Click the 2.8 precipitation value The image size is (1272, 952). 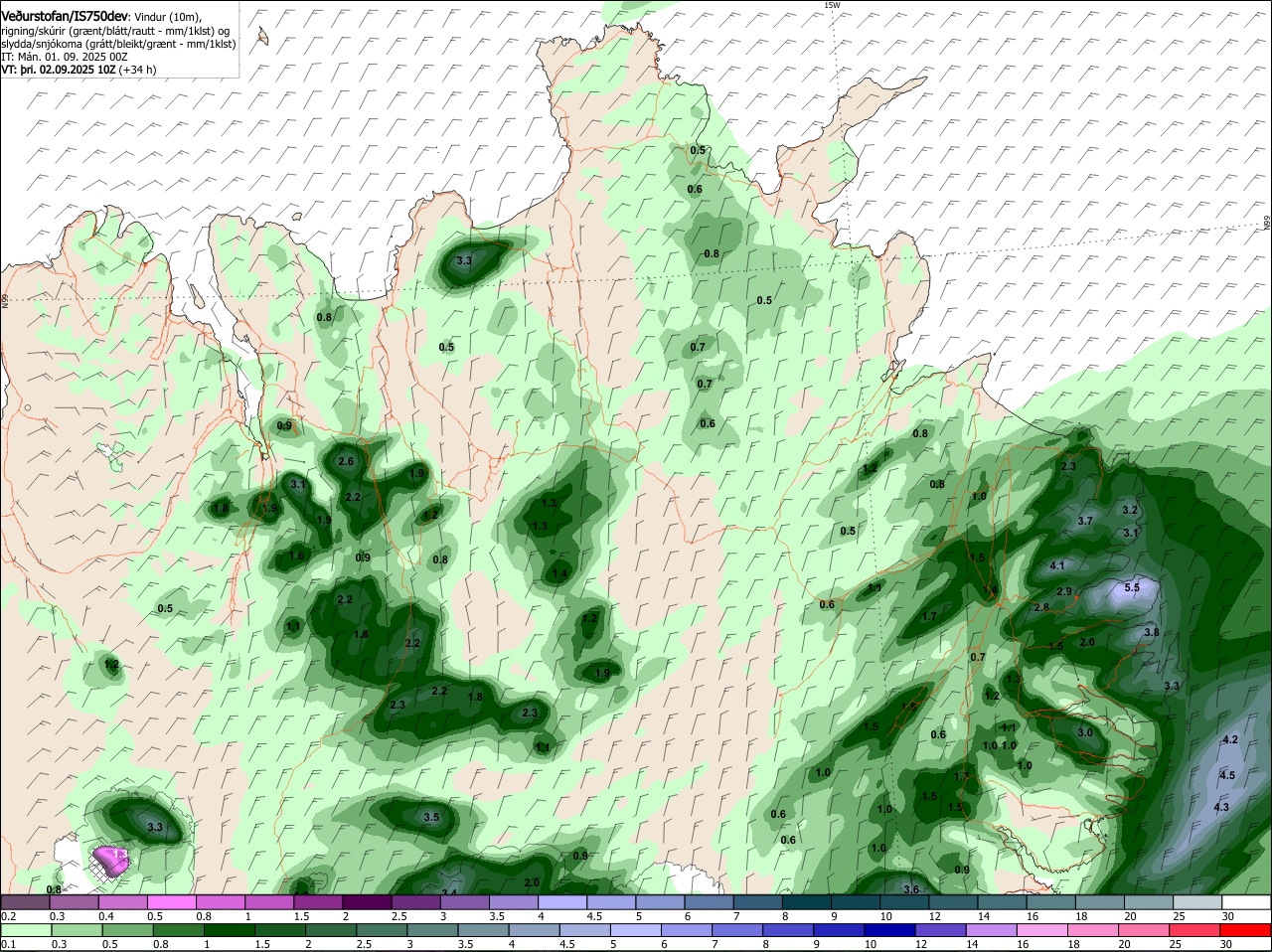click(1041, 607)
